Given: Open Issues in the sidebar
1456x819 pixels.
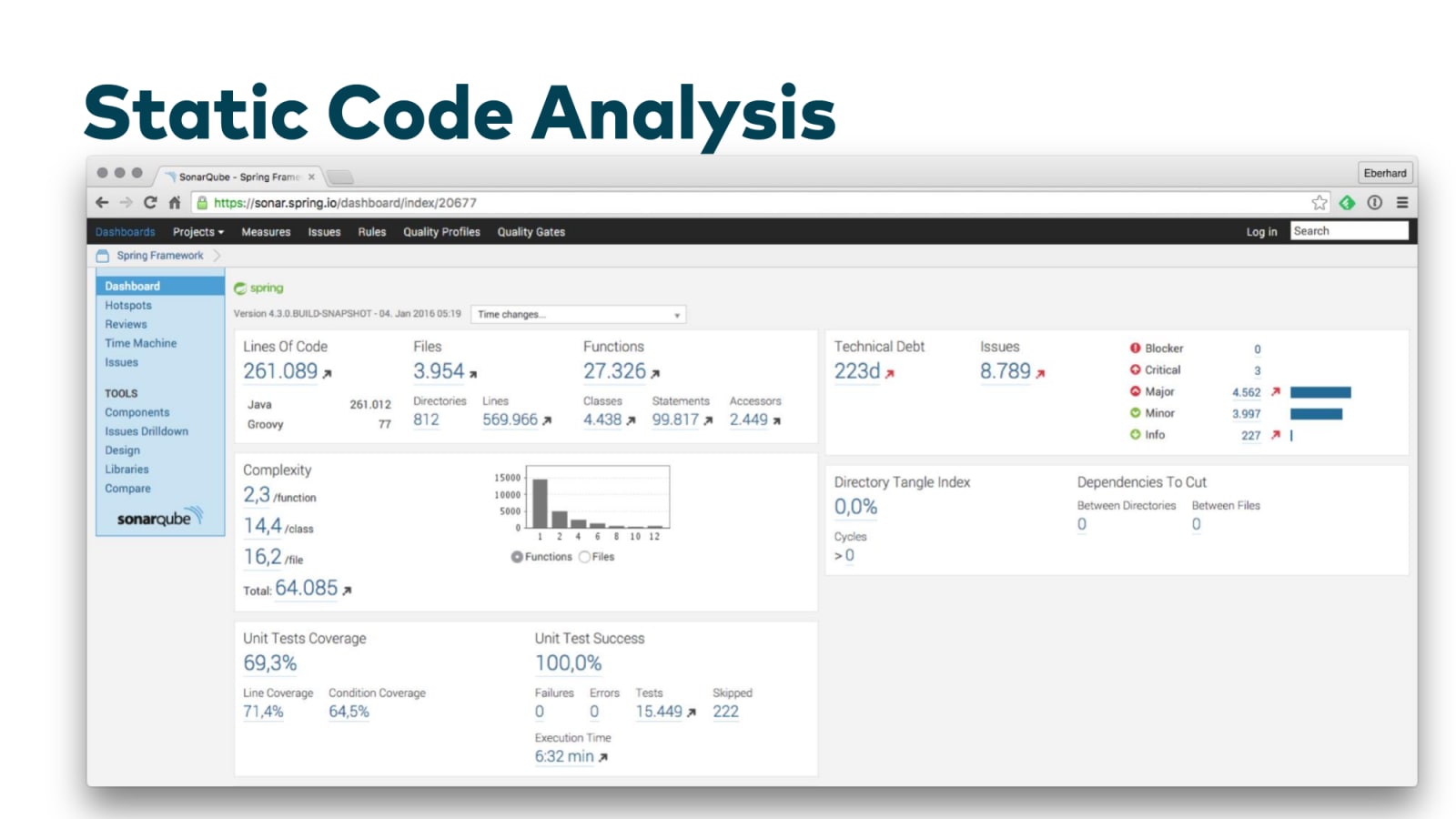Looking at the screenshot, I should [x=121, y=362].
